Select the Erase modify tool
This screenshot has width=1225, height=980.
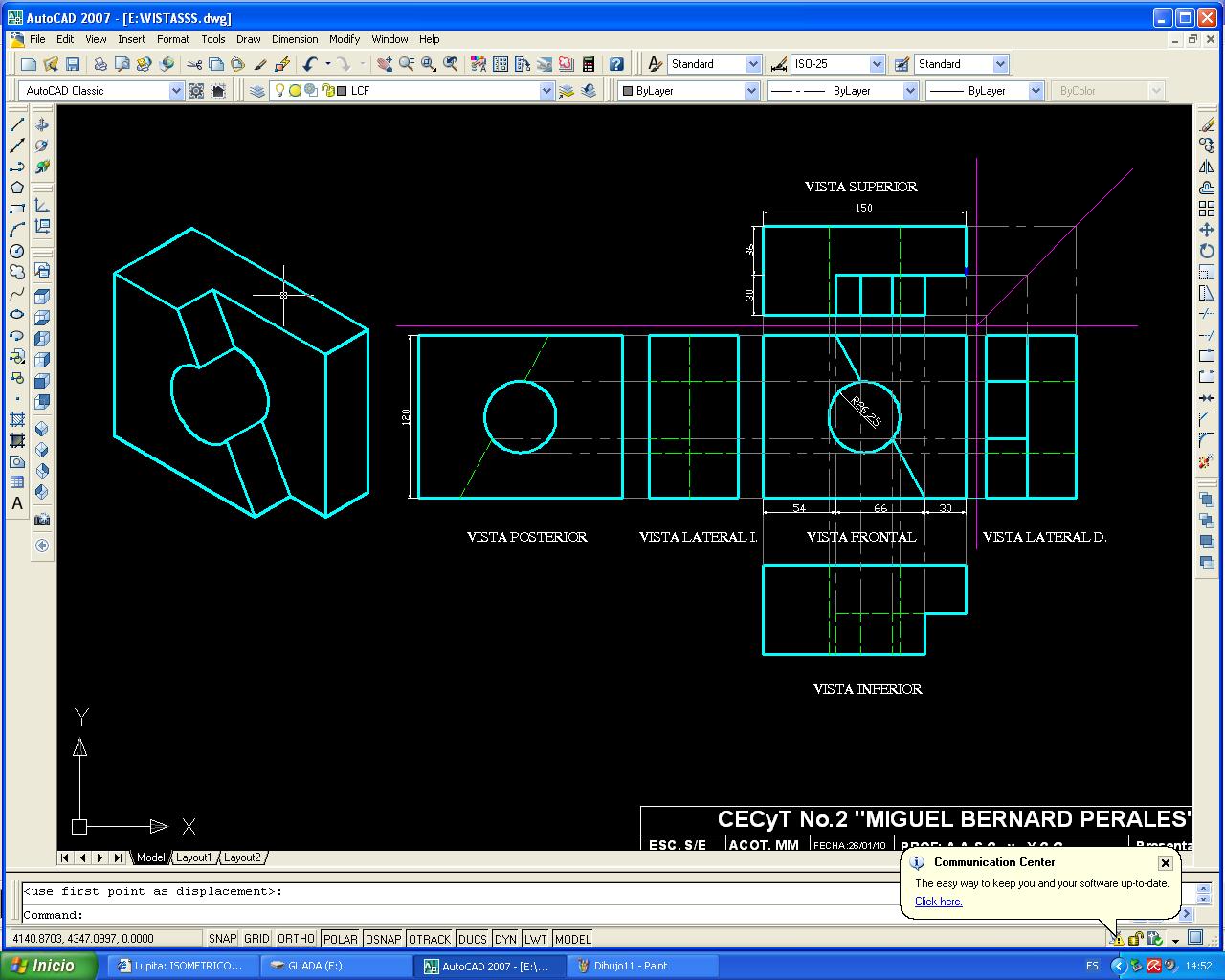pyautogui.click(x=1207, y=124)
